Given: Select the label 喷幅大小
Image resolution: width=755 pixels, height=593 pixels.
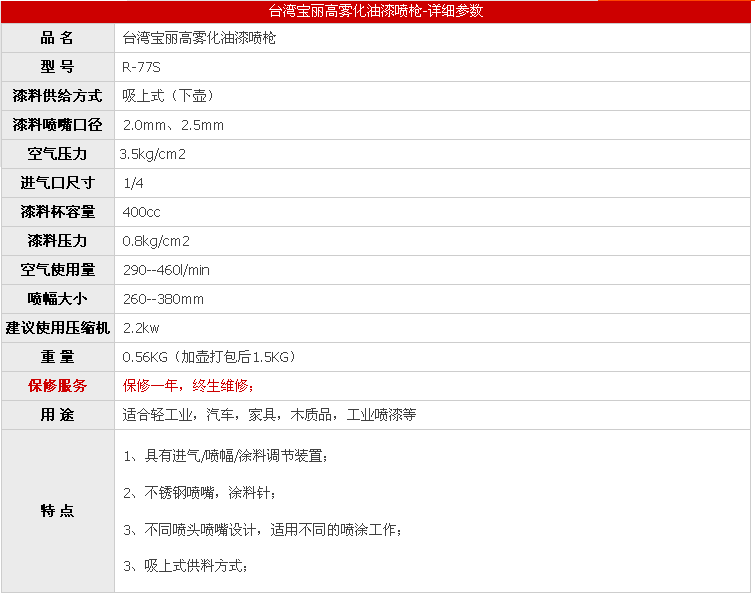Looking at the screenshot, I should click(57, 298).
